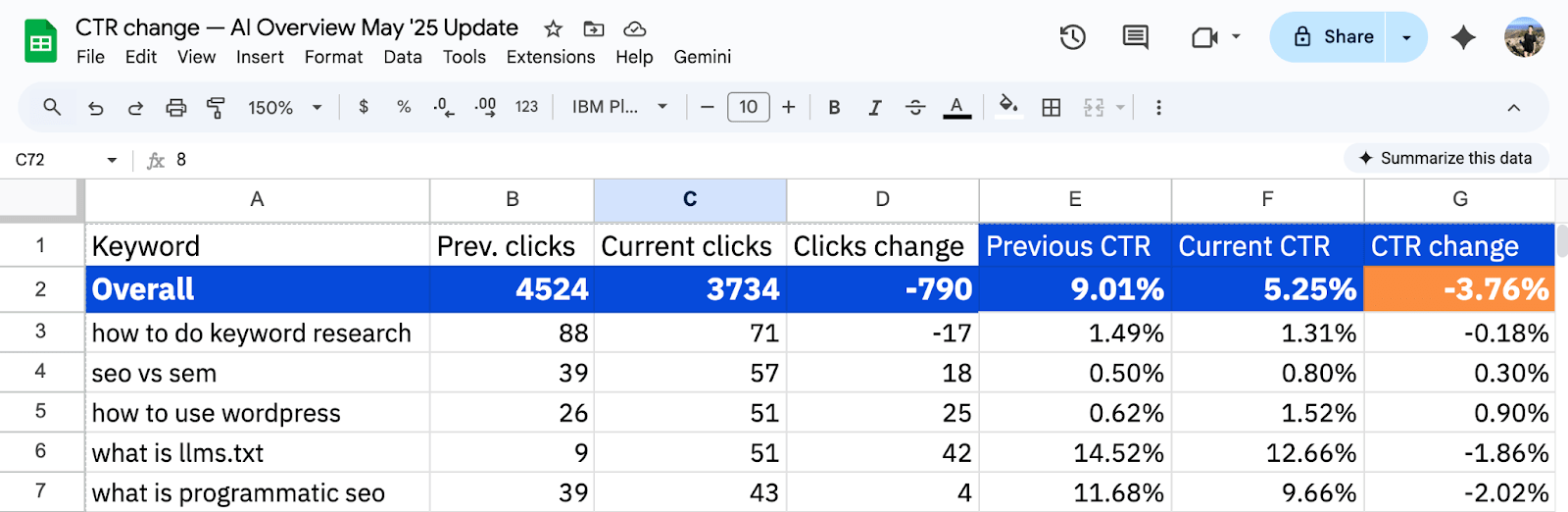Star this spreadsheet document
Screen dimensions: 1568x512
(x=554, y=28)
